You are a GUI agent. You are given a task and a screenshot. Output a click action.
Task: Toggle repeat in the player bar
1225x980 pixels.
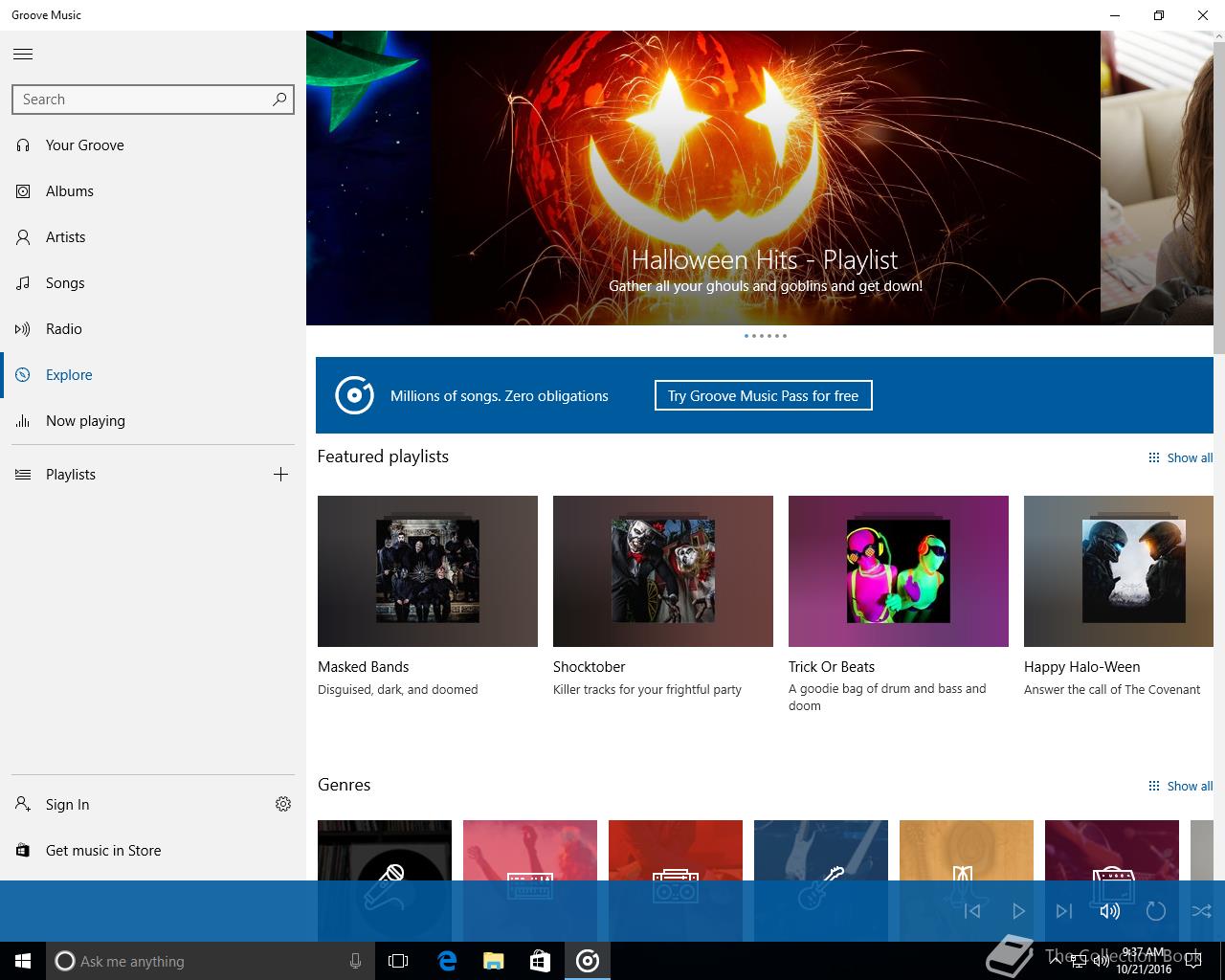click(1156, 911)
